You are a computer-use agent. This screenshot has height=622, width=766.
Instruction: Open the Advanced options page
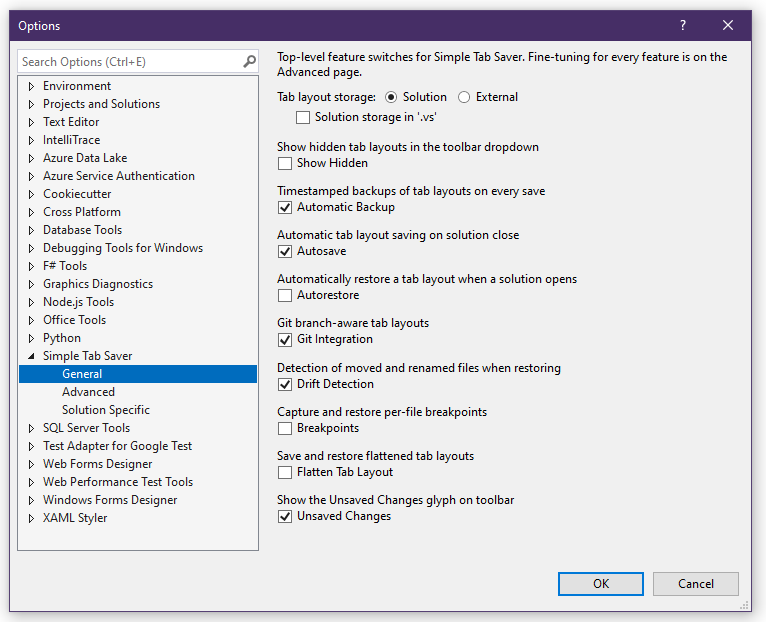[x=88, y=392]
